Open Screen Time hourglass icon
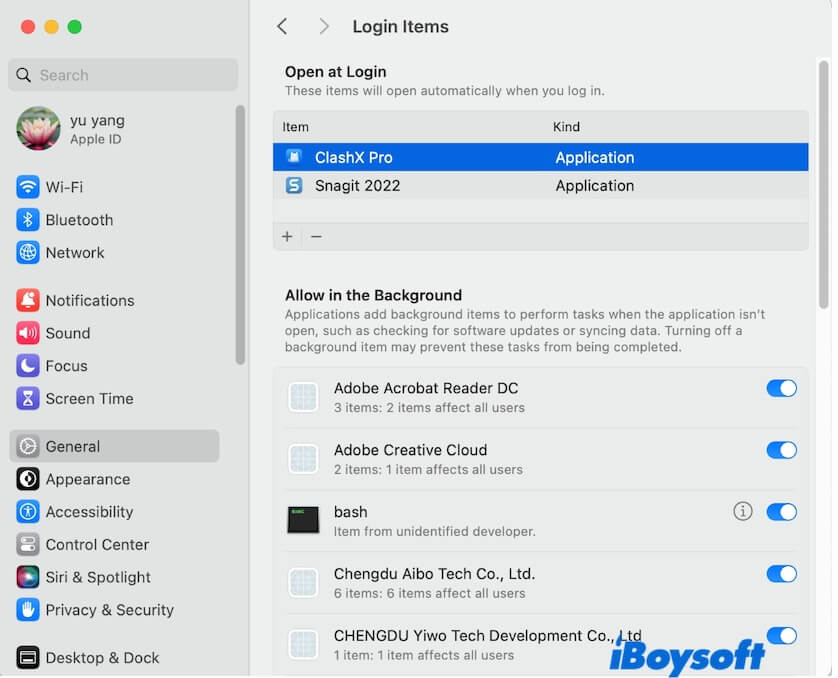The image size is (838, 678). click(28, 398)
